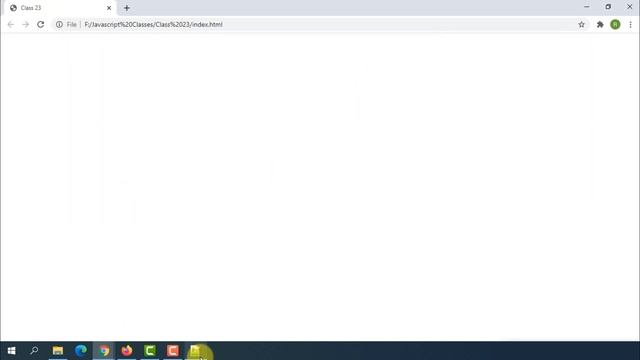Go back to the previous page

tap(11, 24)
